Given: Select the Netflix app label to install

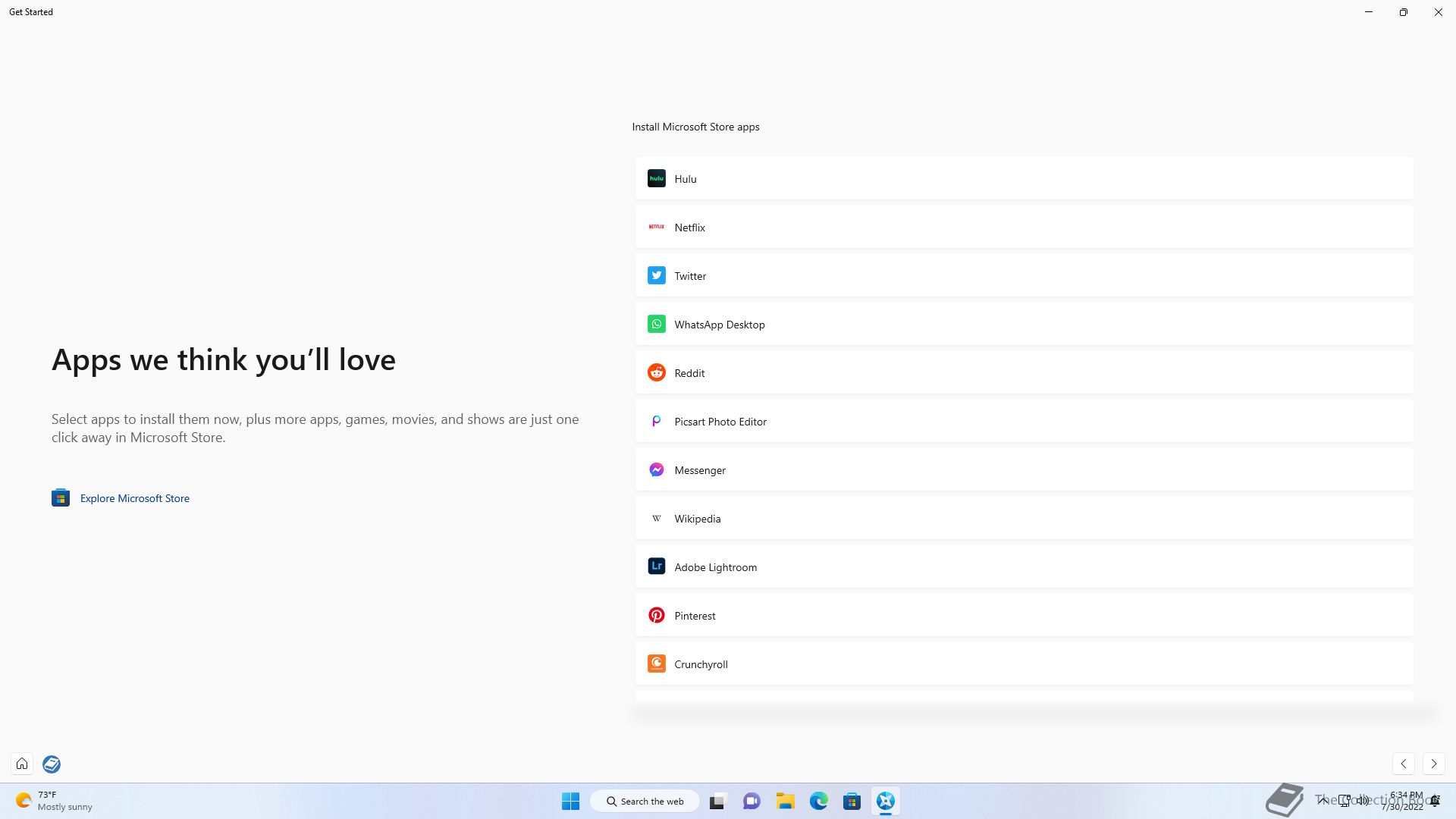Looking at the screenshot, I should tap(689, 227).
